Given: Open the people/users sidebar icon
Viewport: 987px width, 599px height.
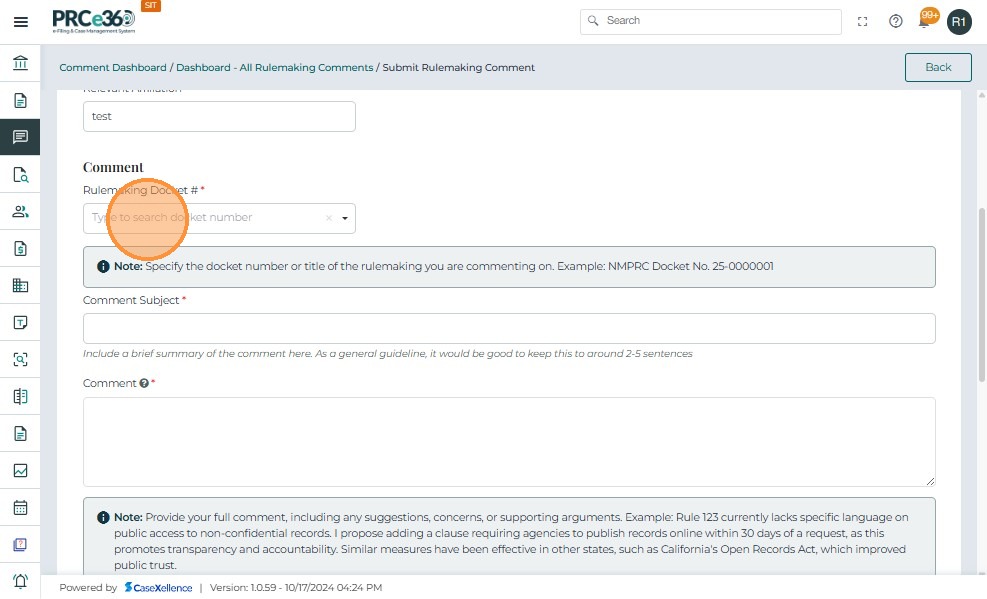Looking at the screenshot, I should (20, 212).
